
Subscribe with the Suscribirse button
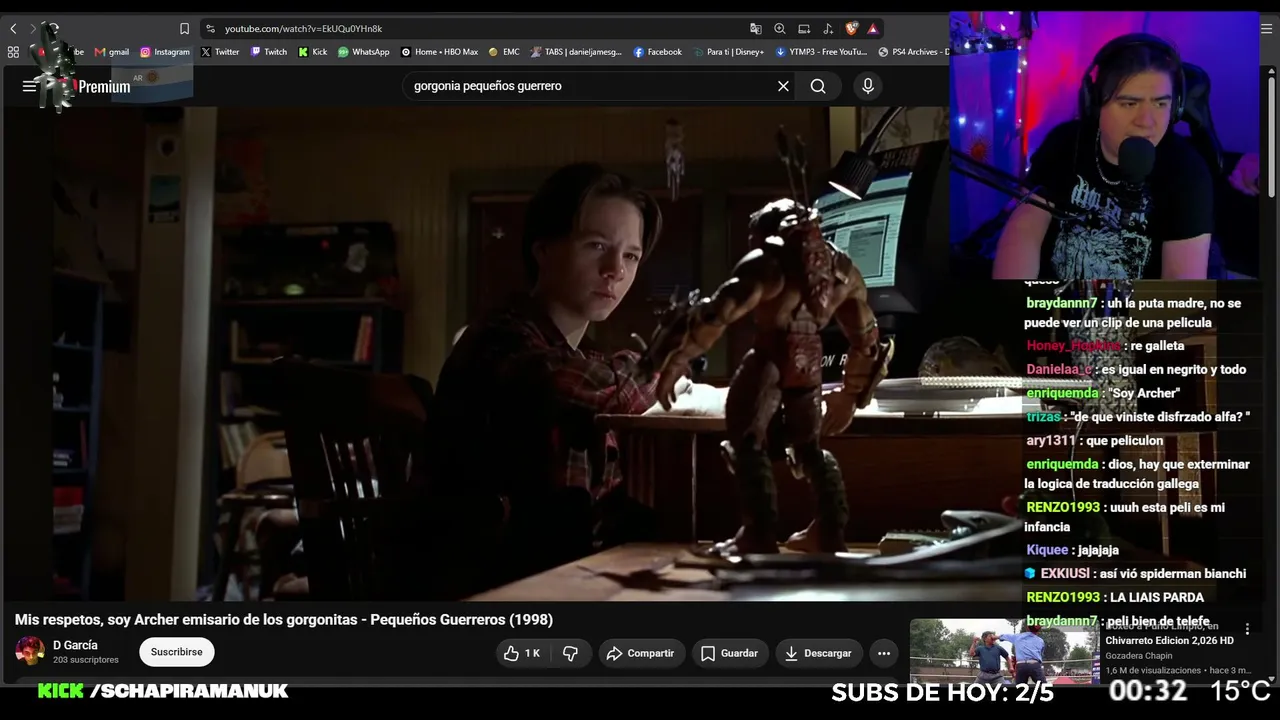(x=177, y=652)
